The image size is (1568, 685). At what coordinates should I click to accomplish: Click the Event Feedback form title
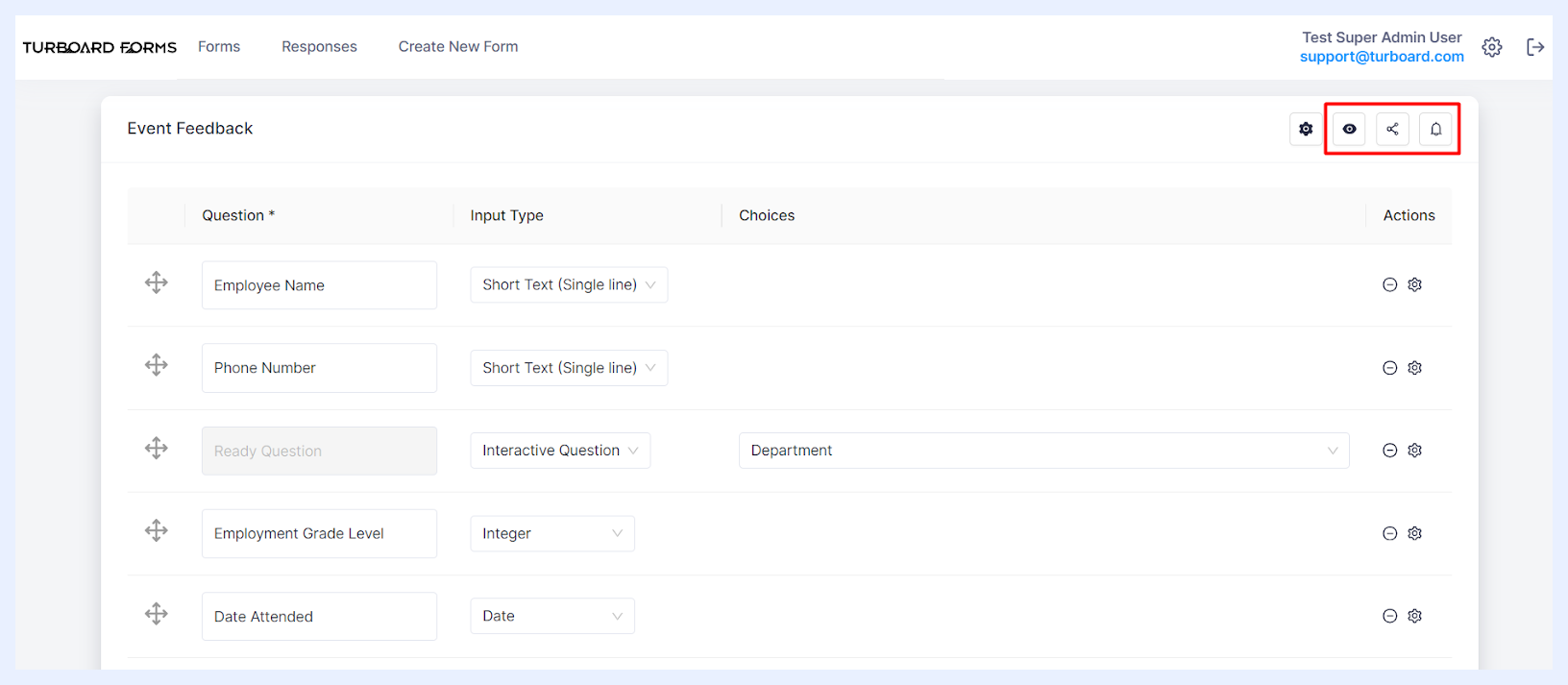pyautogui.click(x=190, y=129)
